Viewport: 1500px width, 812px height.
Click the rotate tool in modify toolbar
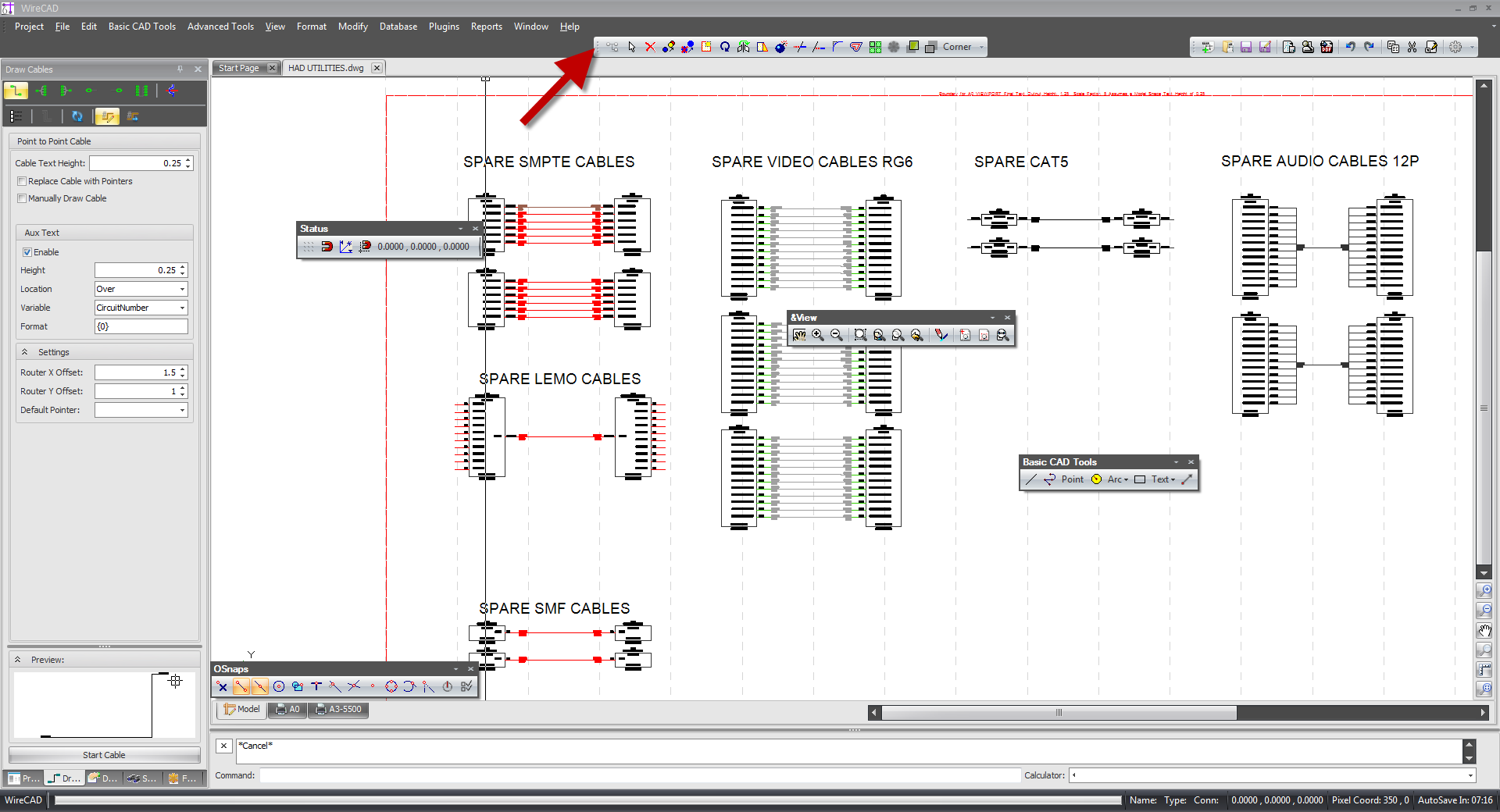point(725,47)
